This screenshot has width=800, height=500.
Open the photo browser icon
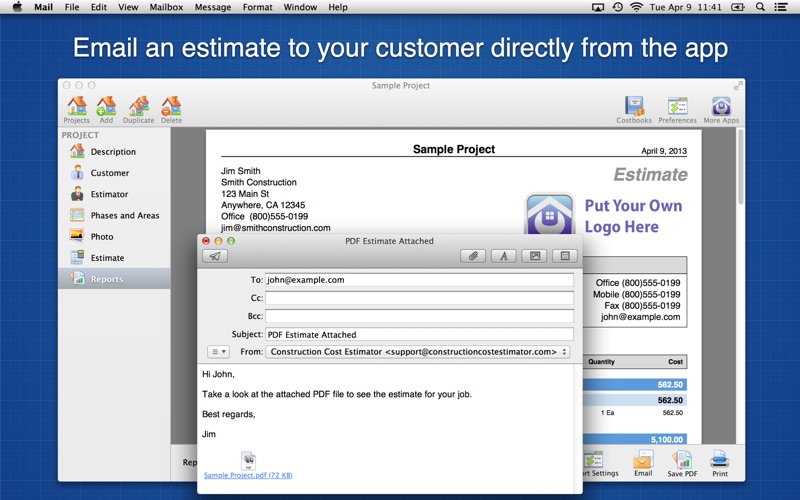click(x=535, y=256)
